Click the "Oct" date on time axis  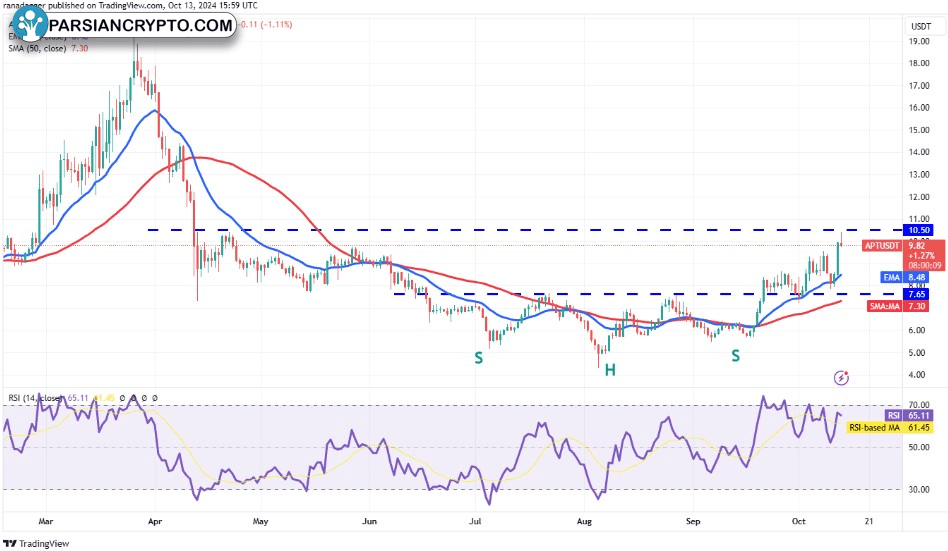pyautogui.click(x=798, y=521)
